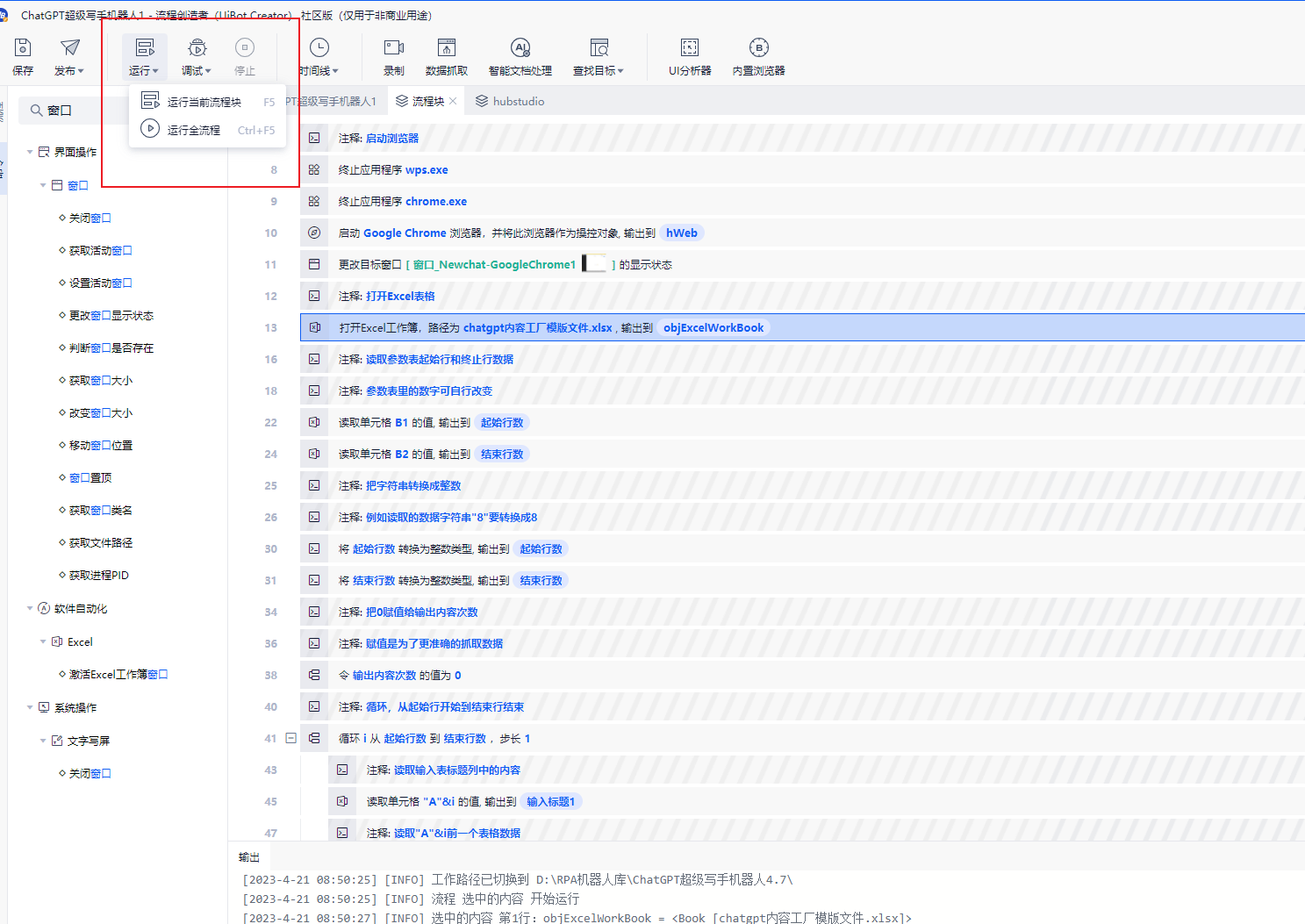Open the 查找目标 find target dropdown
The width and height of the screenshot is (1305, 924).
pyautogui.click(x=599, y=57)
